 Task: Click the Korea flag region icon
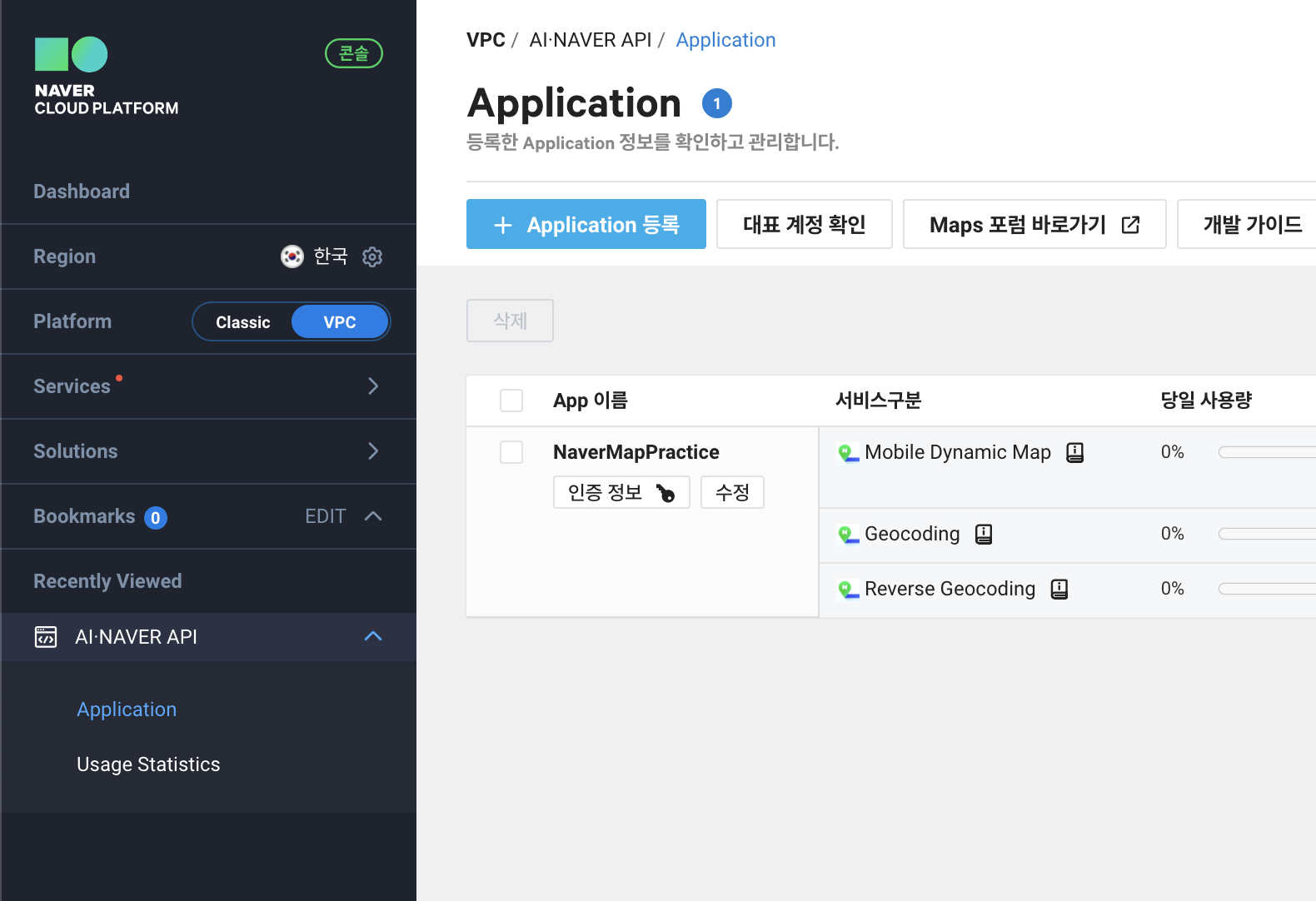292,256
